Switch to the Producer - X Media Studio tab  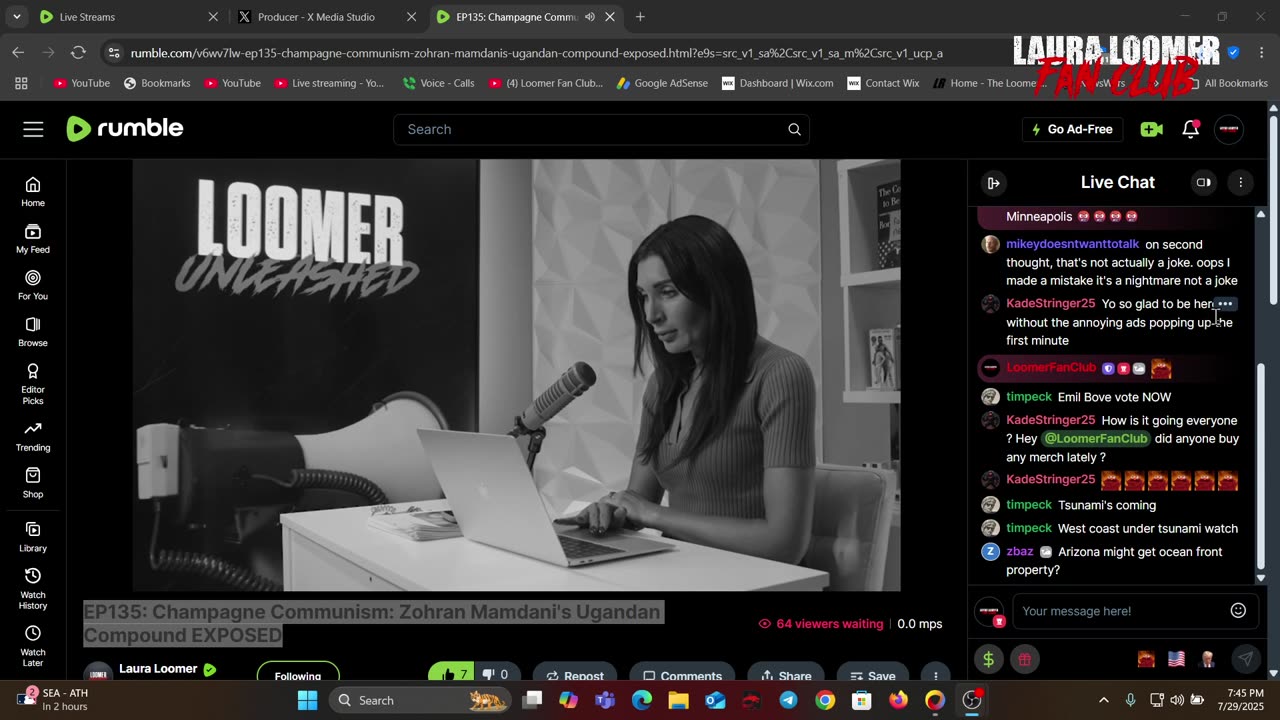tap(328, 17)
